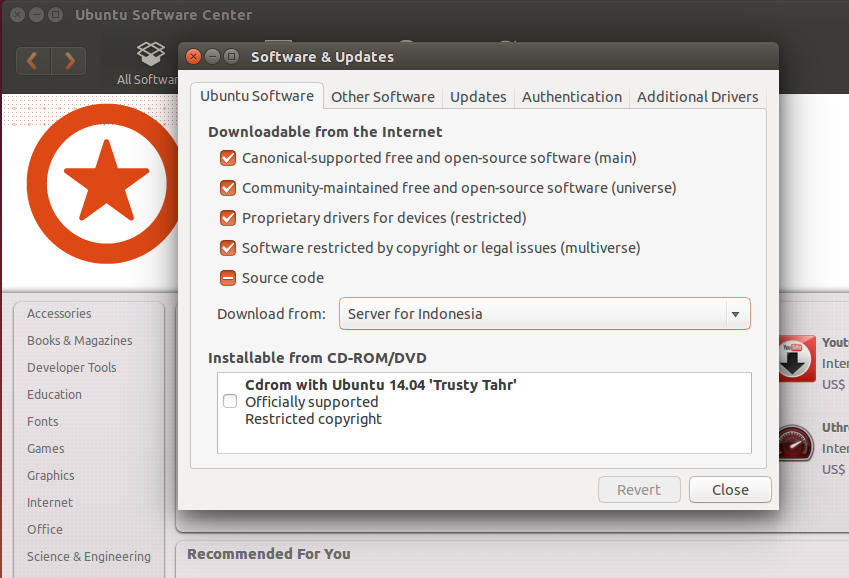Open Graphics category
The width and height of the screenshot is (849, 578).
50,476
